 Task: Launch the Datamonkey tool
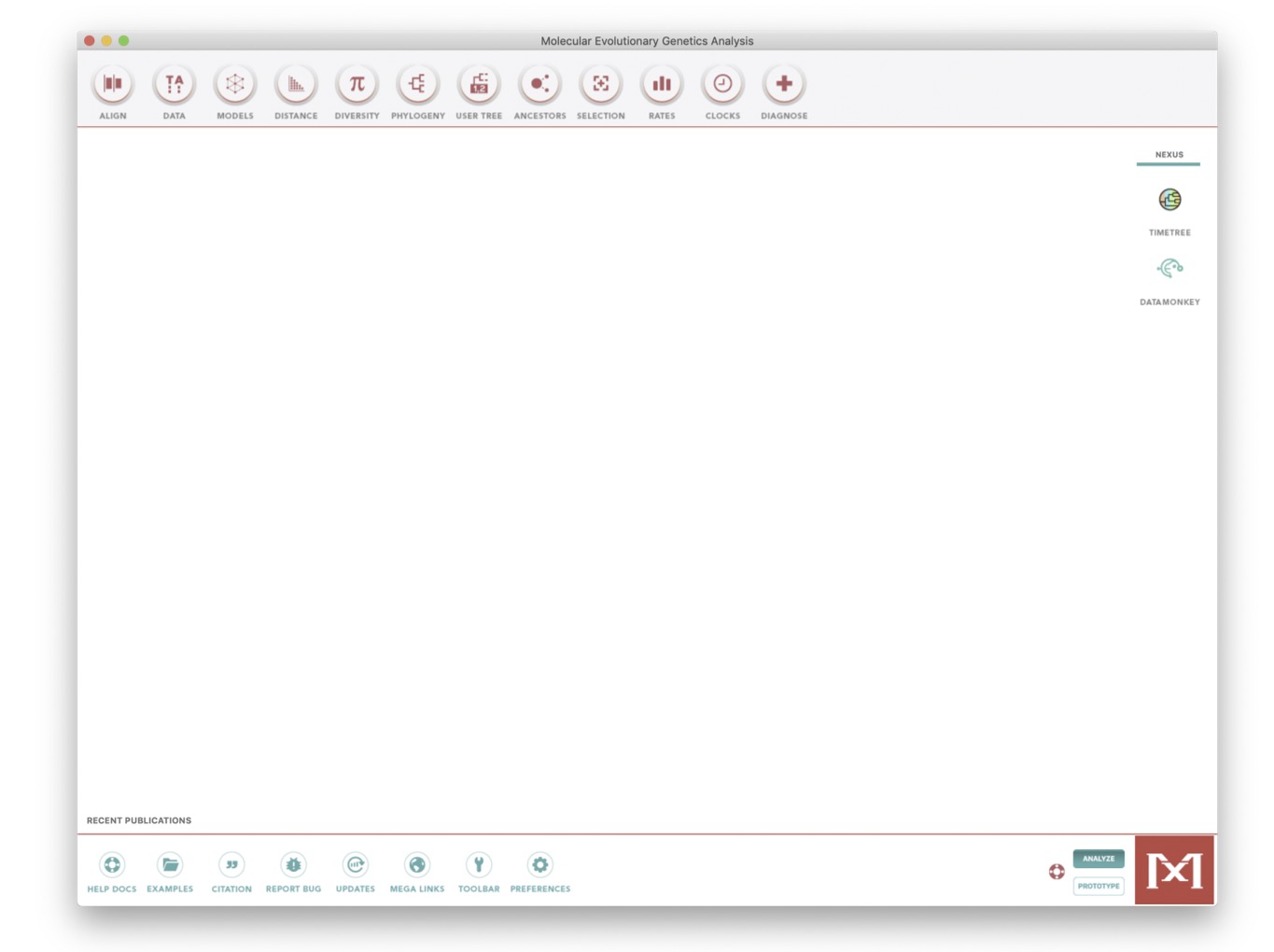[1169, 269]
